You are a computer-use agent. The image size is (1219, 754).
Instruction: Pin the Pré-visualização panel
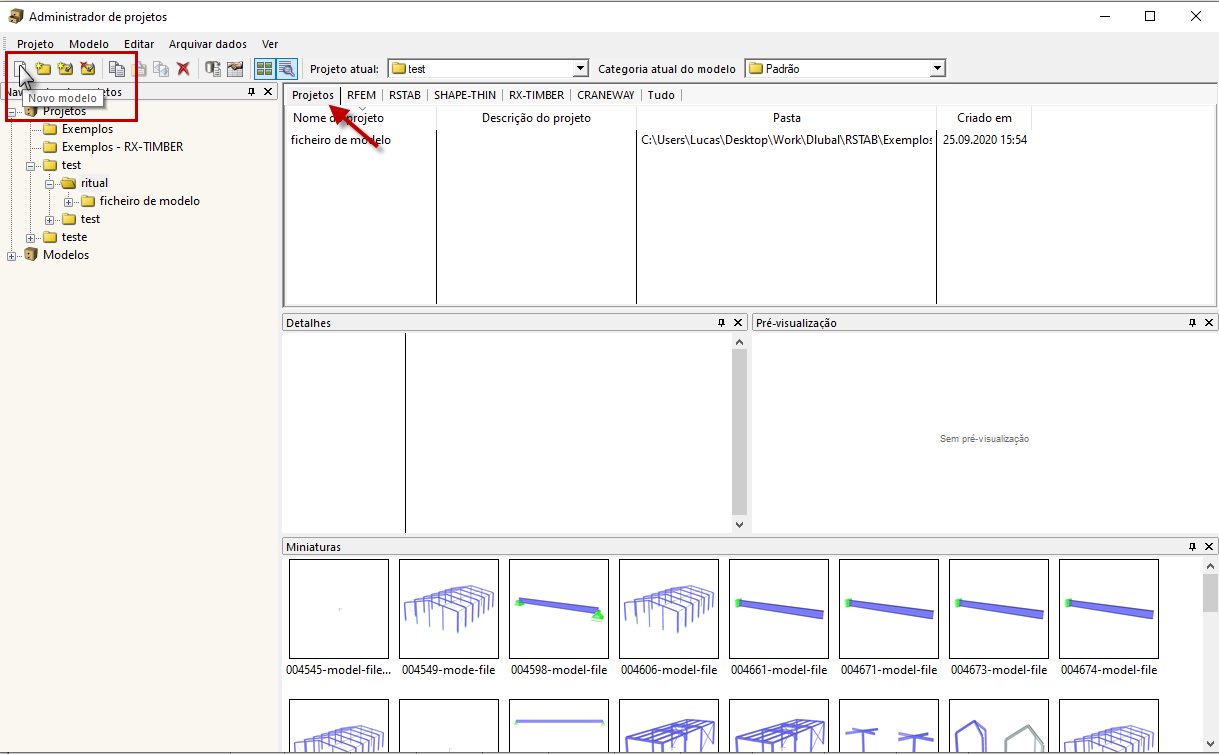[x=1192, y=323]
